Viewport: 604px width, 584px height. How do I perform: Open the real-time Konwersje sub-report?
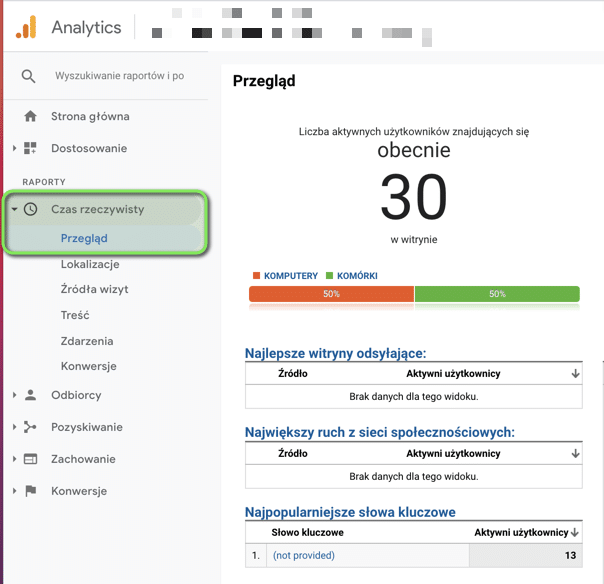tap(89, 366)
